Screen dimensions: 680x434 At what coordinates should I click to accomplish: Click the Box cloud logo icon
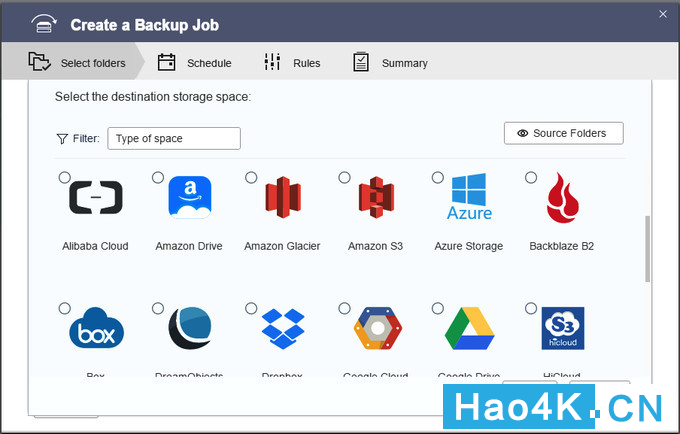(96, 328)
